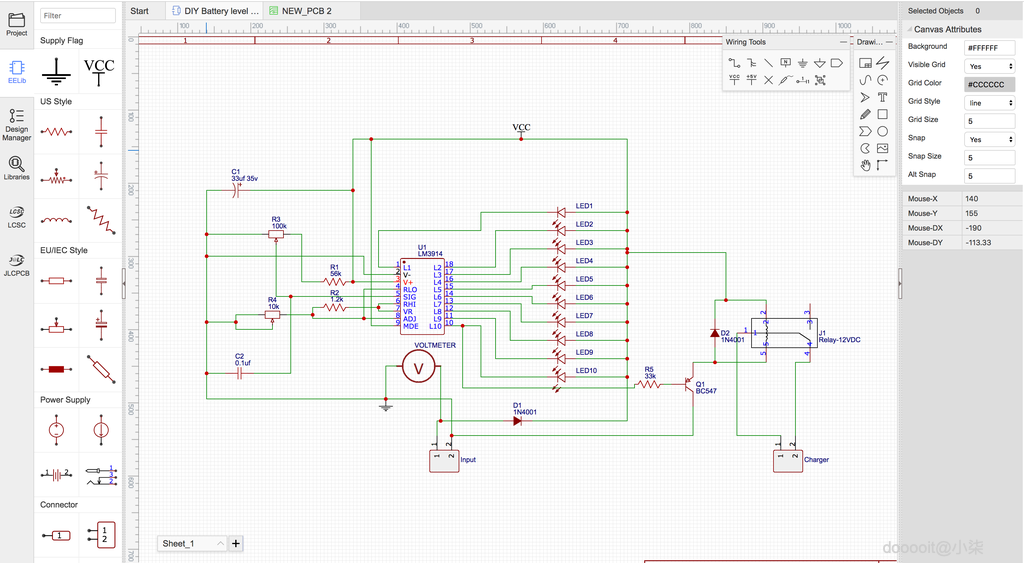Add a new sheet with plus button

pyautogui.click(x=236, y=543)
